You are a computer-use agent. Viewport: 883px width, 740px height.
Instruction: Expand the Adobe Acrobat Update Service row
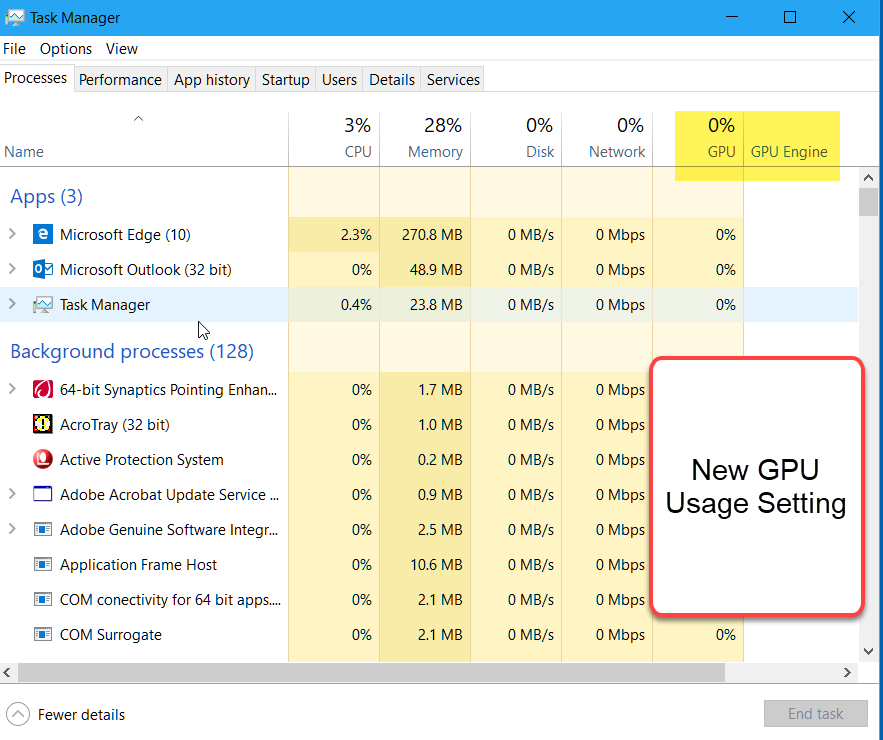(x=12, y=493)
